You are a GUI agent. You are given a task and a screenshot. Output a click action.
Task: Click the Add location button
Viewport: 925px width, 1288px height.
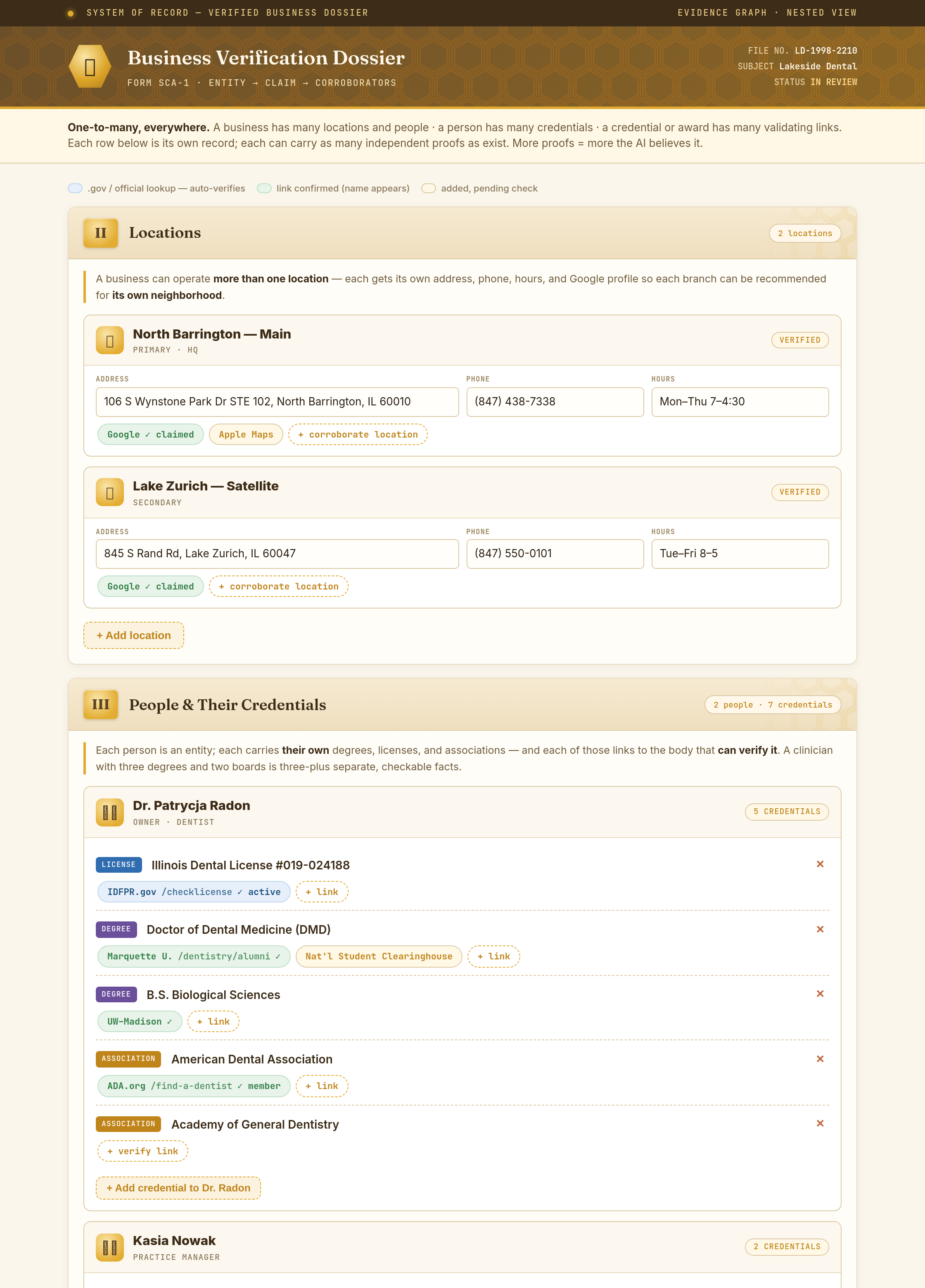click(133, 635)
